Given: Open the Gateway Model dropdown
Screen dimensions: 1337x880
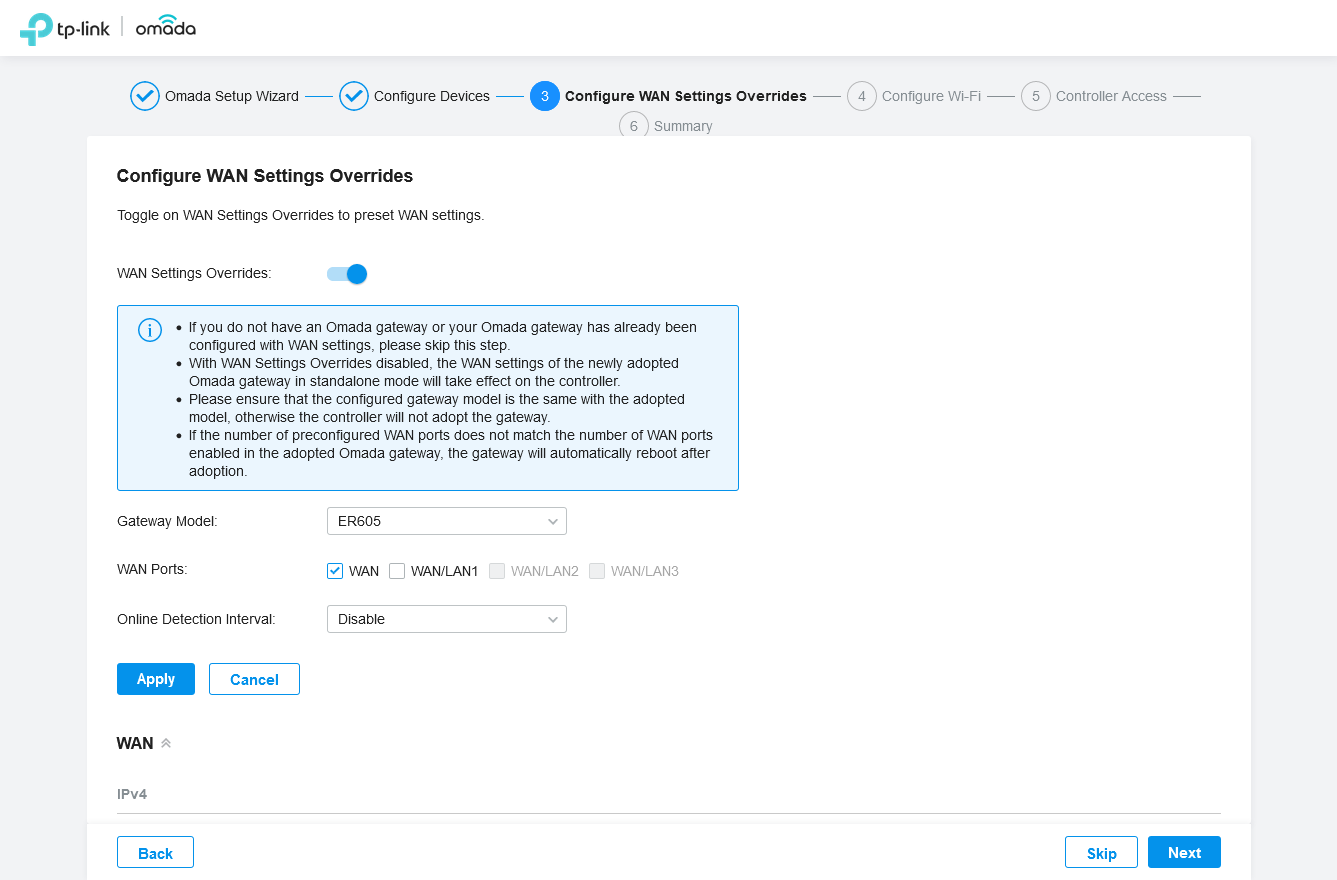Looking at the screenshot, I should tap(447, 521).
